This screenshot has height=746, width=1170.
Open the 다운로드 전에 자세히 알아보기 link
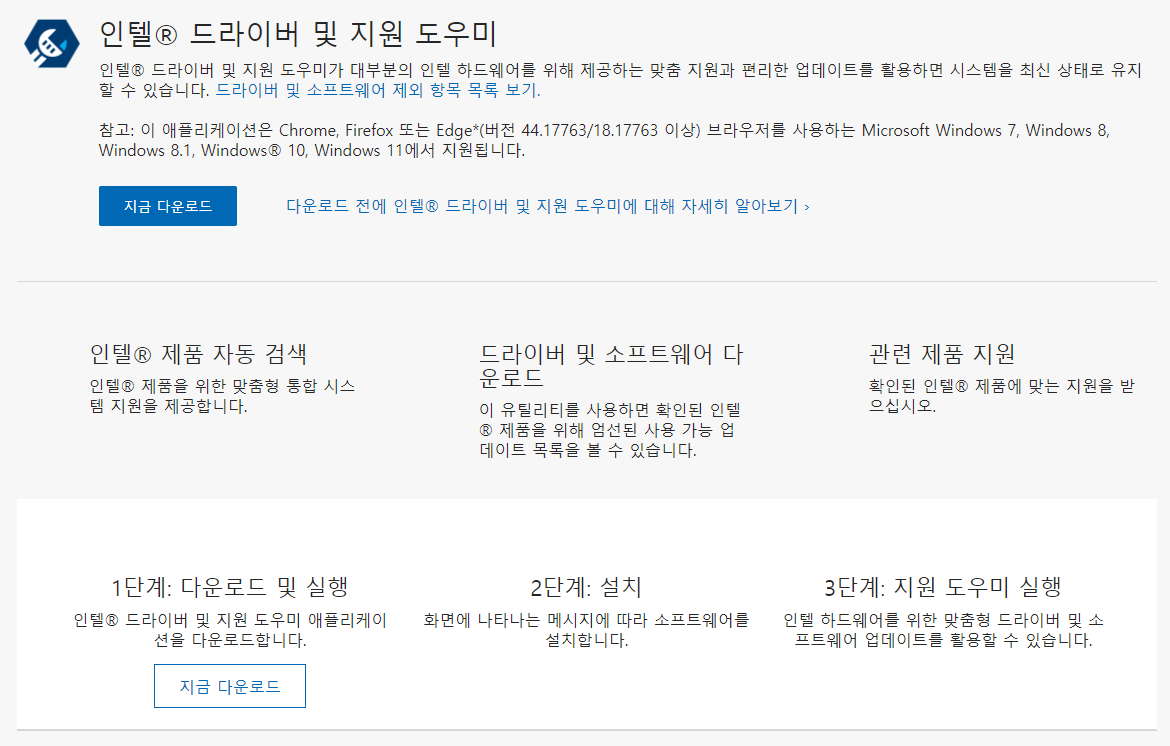548,206
